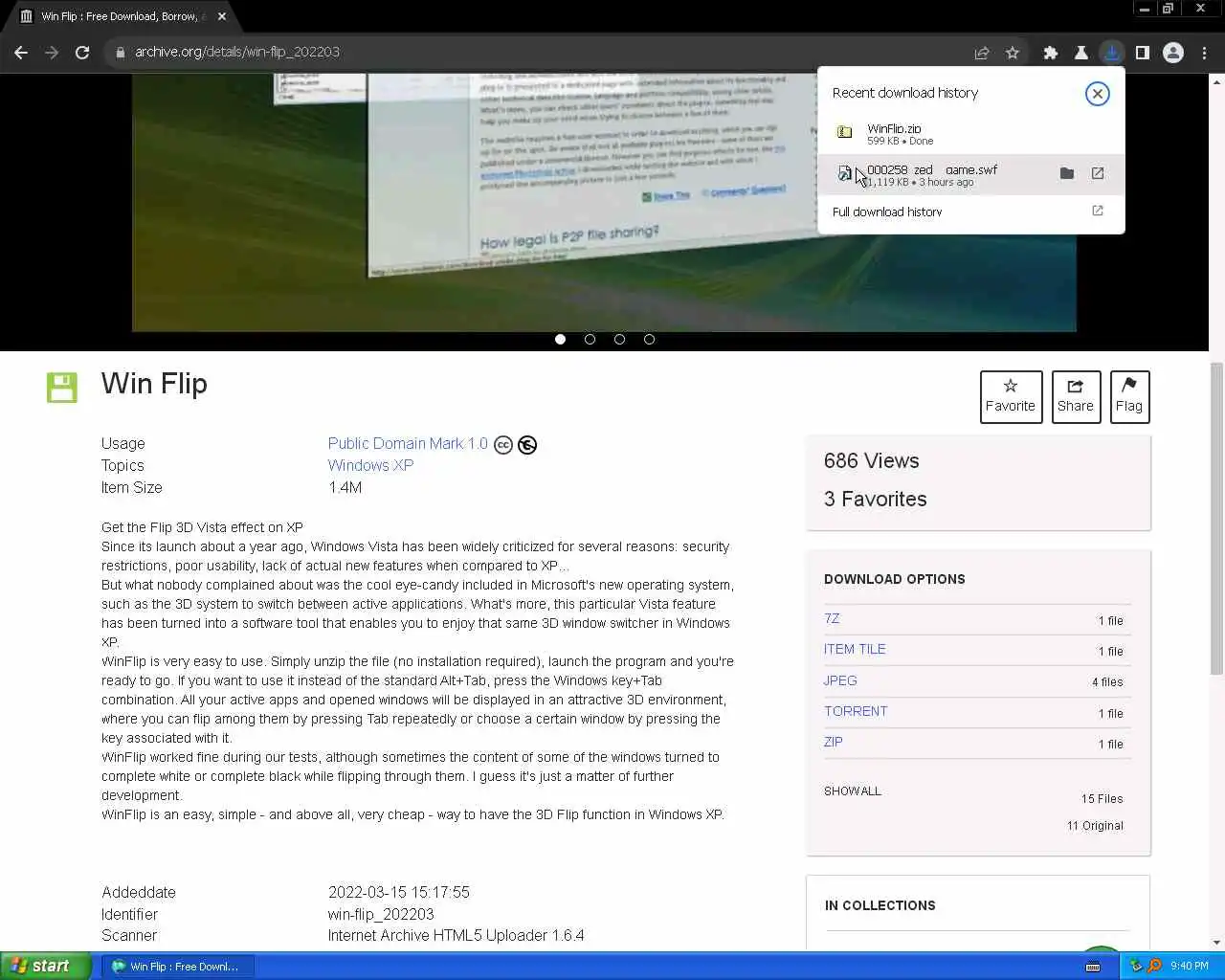Viewport: 1225px width, 980px height.
Task: Open the Windows XP topic link
Action: click(x=370, y=466)
